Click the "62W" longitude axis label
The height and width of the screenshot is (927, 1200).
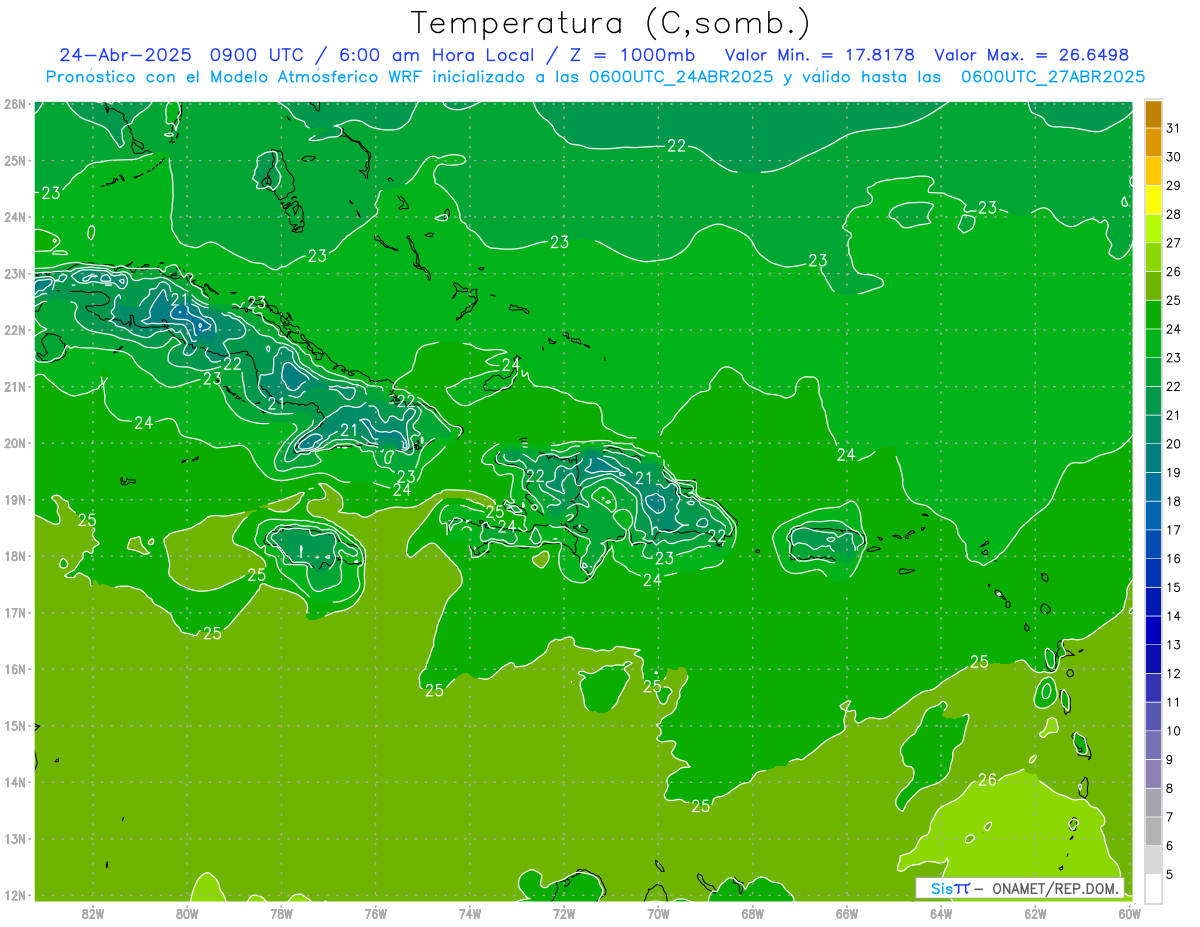1035,913
